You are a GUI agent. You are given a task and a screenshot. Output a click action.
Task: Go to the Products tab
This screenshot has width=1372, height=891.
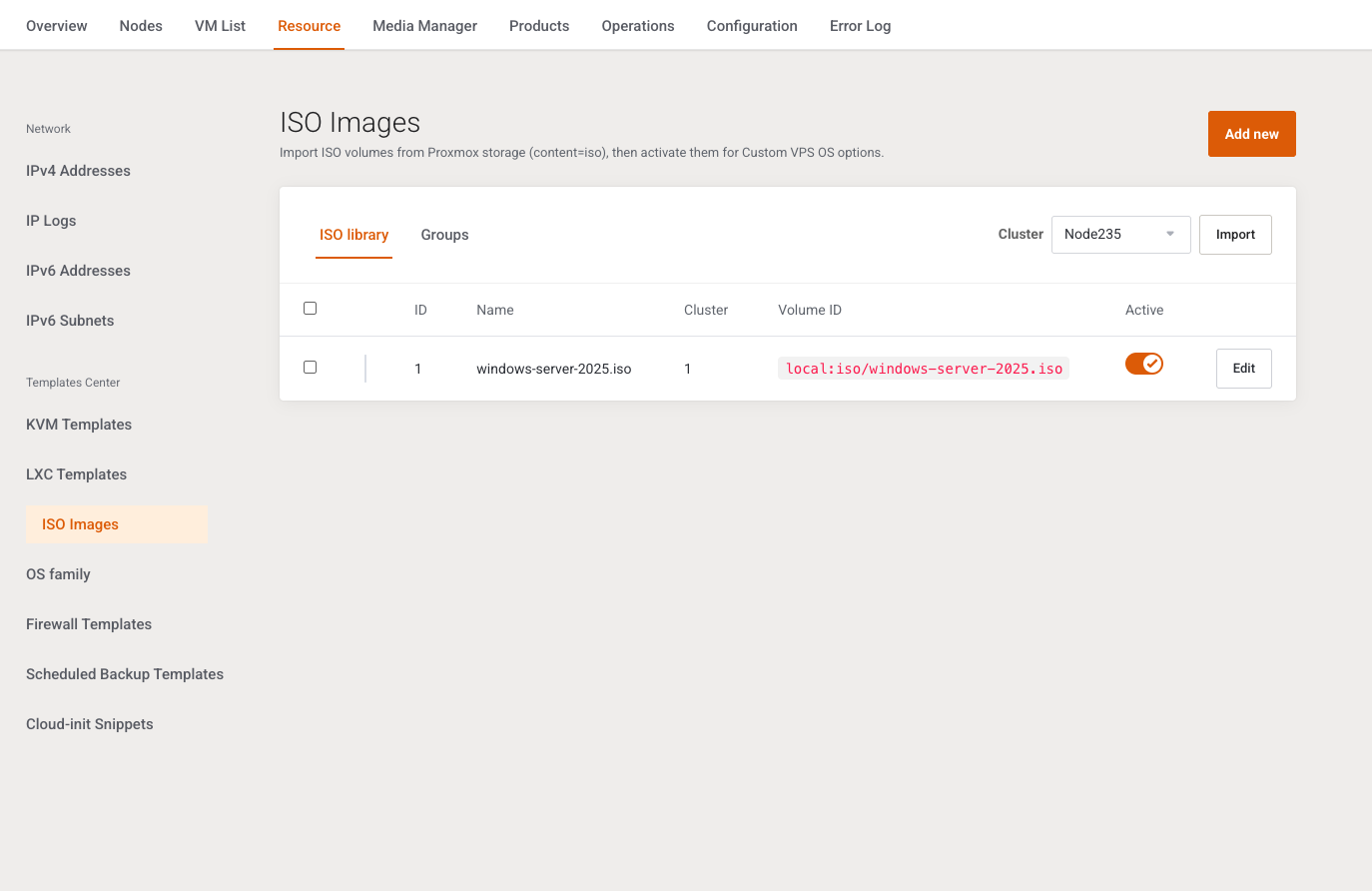tap(539, 26)
